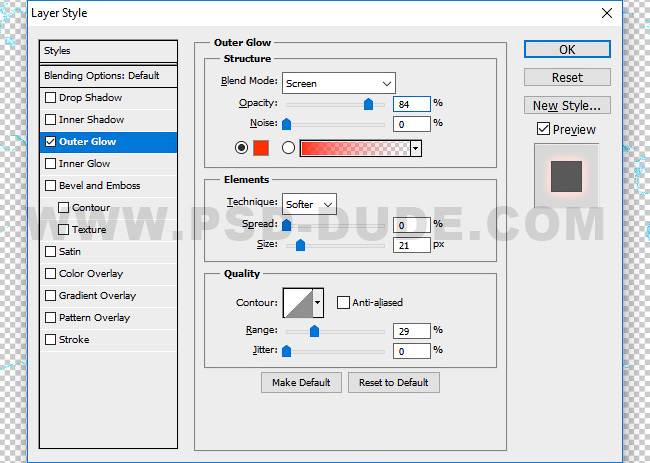650x463 pixels.
Task: Enable the Drop Shadow checkbox
Action: coord(50,97)
